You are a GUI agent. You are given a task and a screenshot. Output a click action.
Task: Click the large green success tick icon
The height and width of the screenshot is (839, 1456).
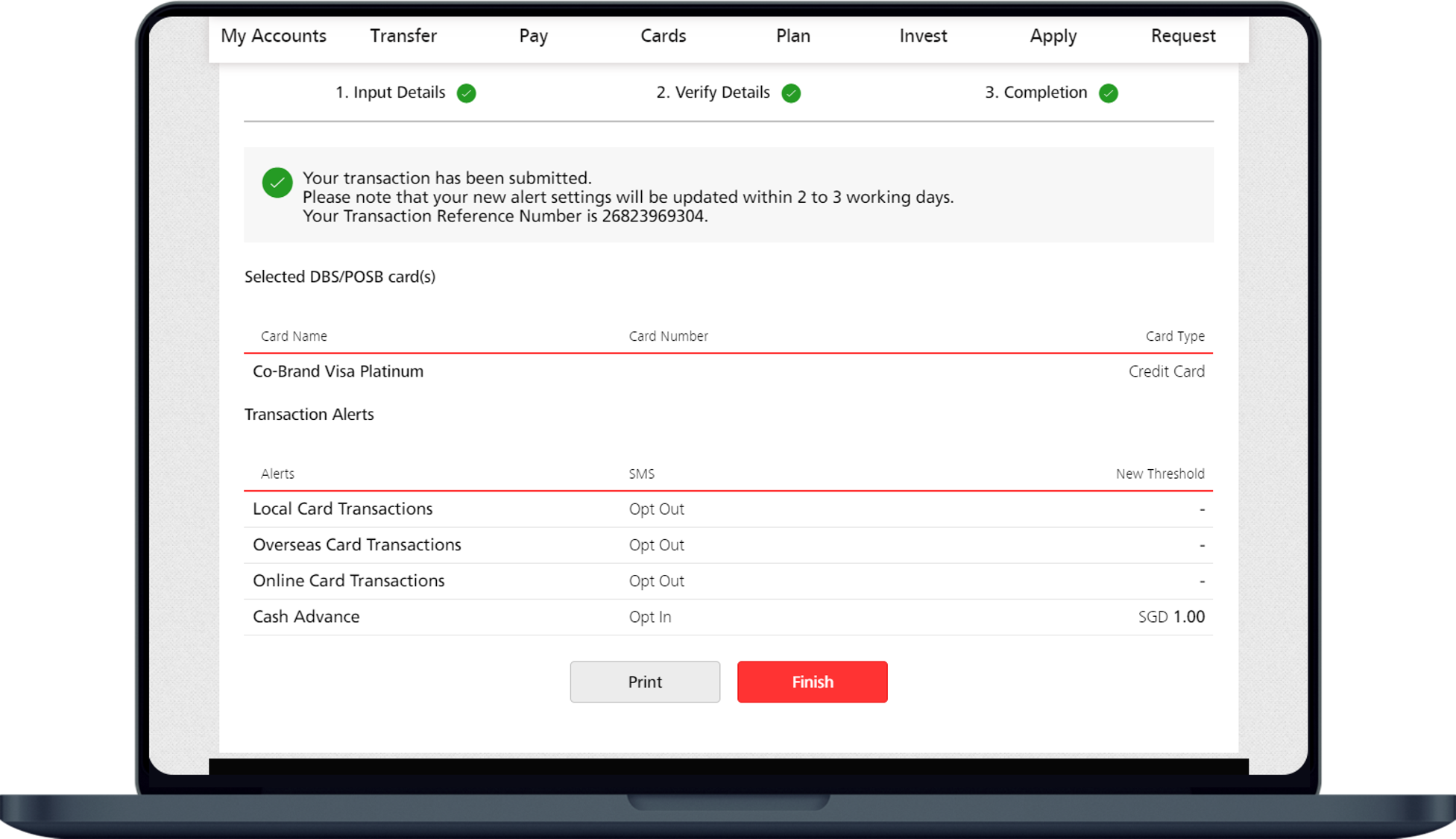[277, 183]
